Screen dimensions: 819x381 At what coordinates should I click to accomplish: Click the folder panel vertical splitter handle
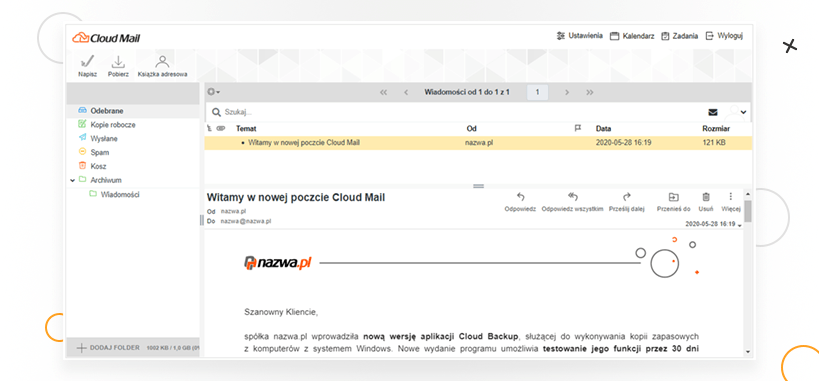[202, 221]
